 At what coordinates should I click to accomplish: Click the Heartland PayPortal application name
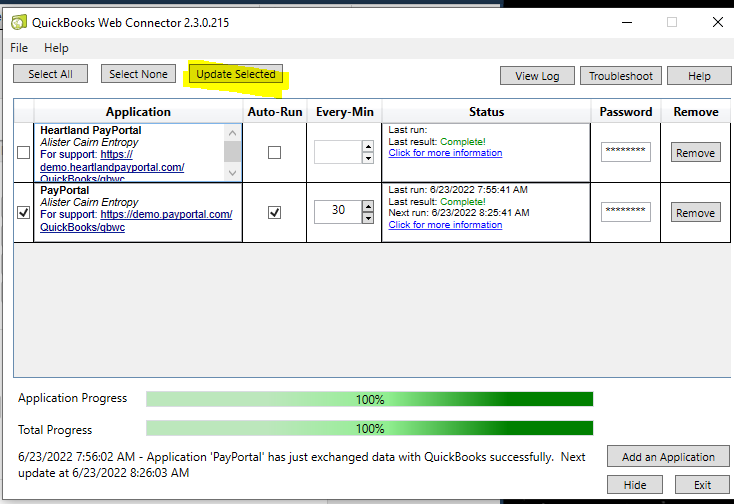point(91,130)
